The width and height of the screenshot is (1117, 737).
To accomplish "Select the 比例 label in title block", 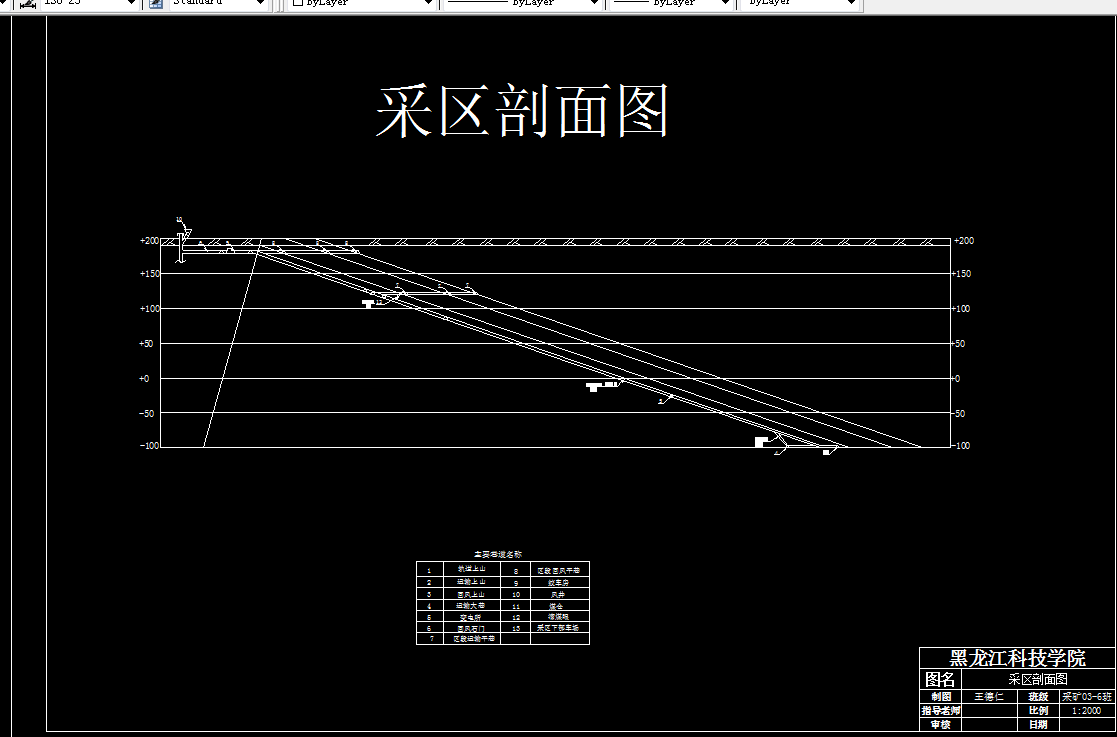I will click(x=1038, y=711).
